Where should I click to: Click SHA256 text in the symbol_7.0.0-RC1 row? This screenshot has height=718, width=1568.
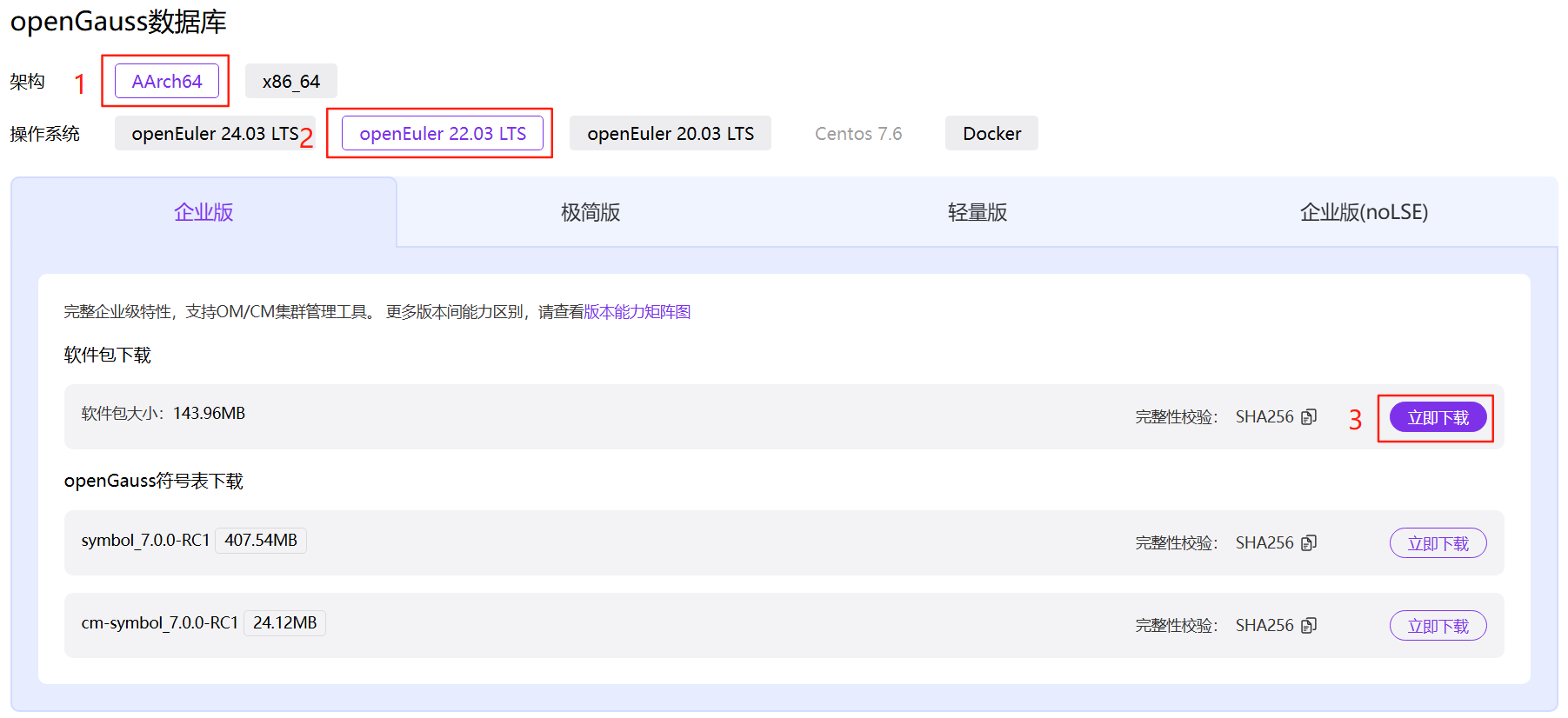(1264, 542)
